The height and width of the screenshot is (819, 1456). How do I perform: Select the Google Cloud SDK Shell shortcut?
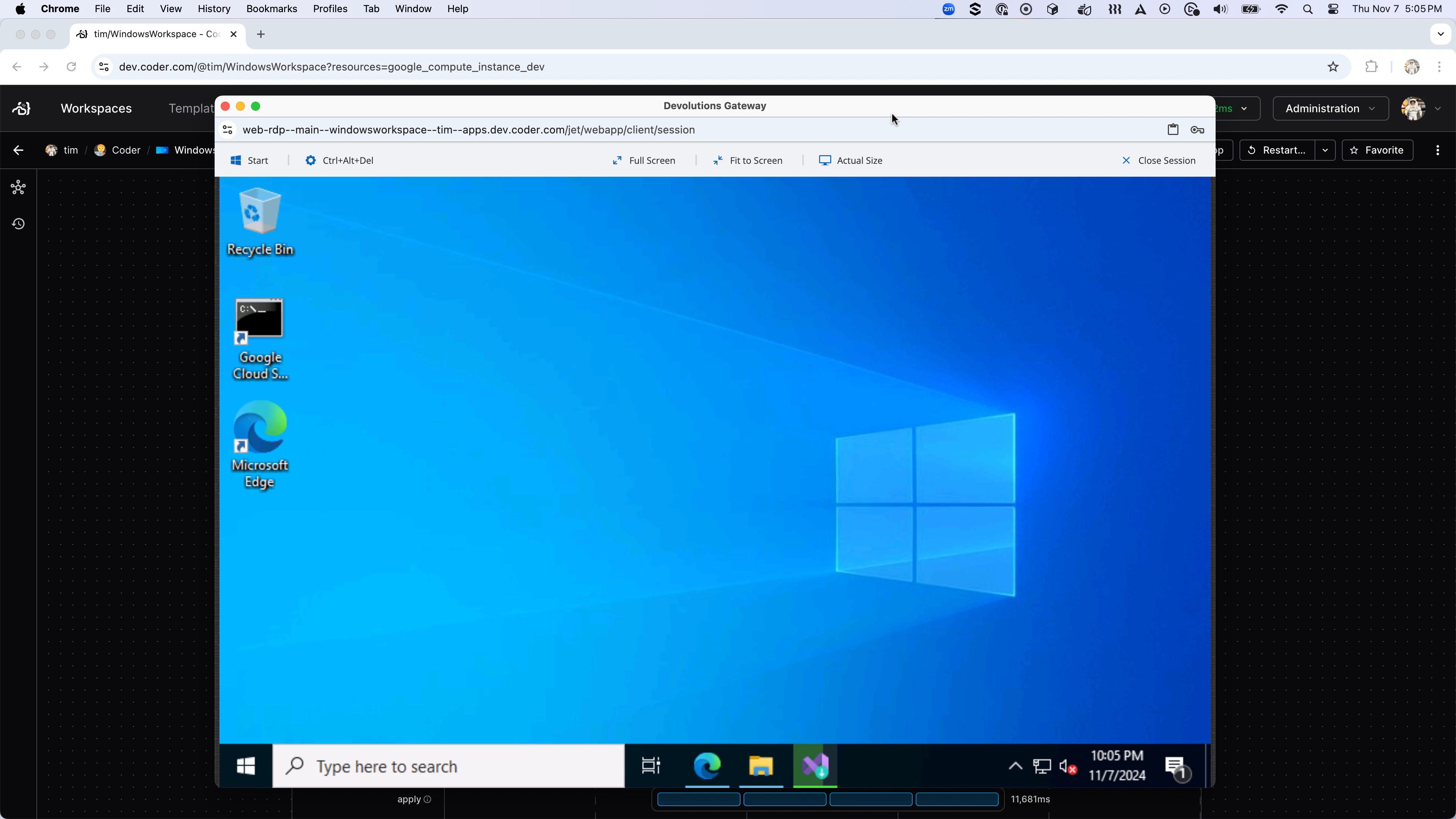point(260,339)
